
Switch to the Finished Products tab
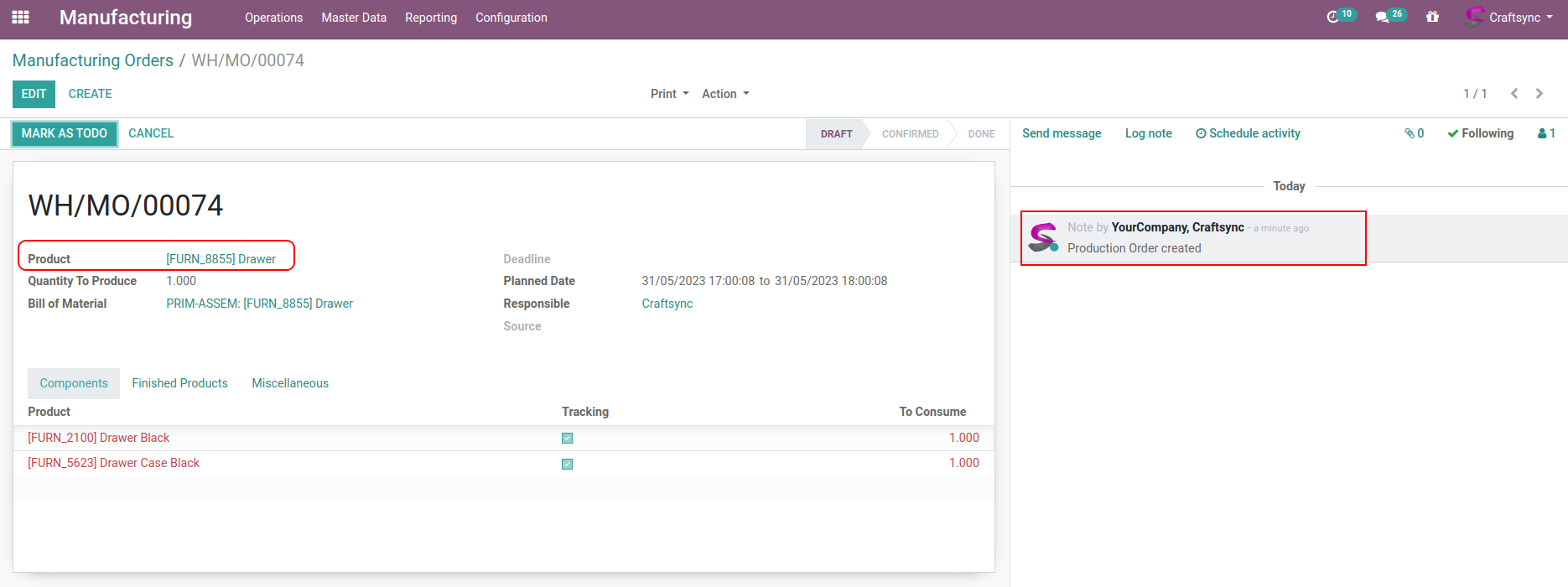pyautogui.click(x=179, y=383)
